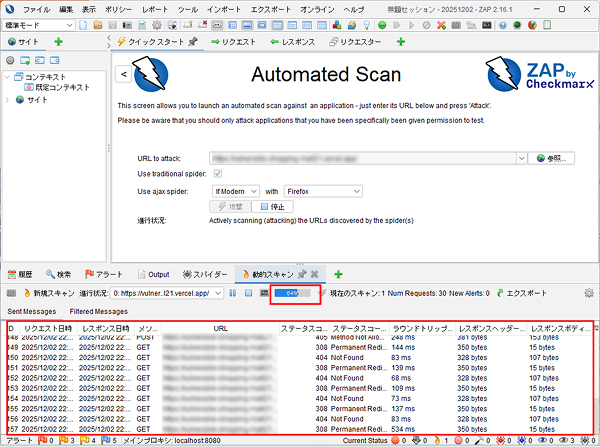Open the ポリシー menu
The width and height of the screenshot is (600, 447).
[x=118, y=9]
